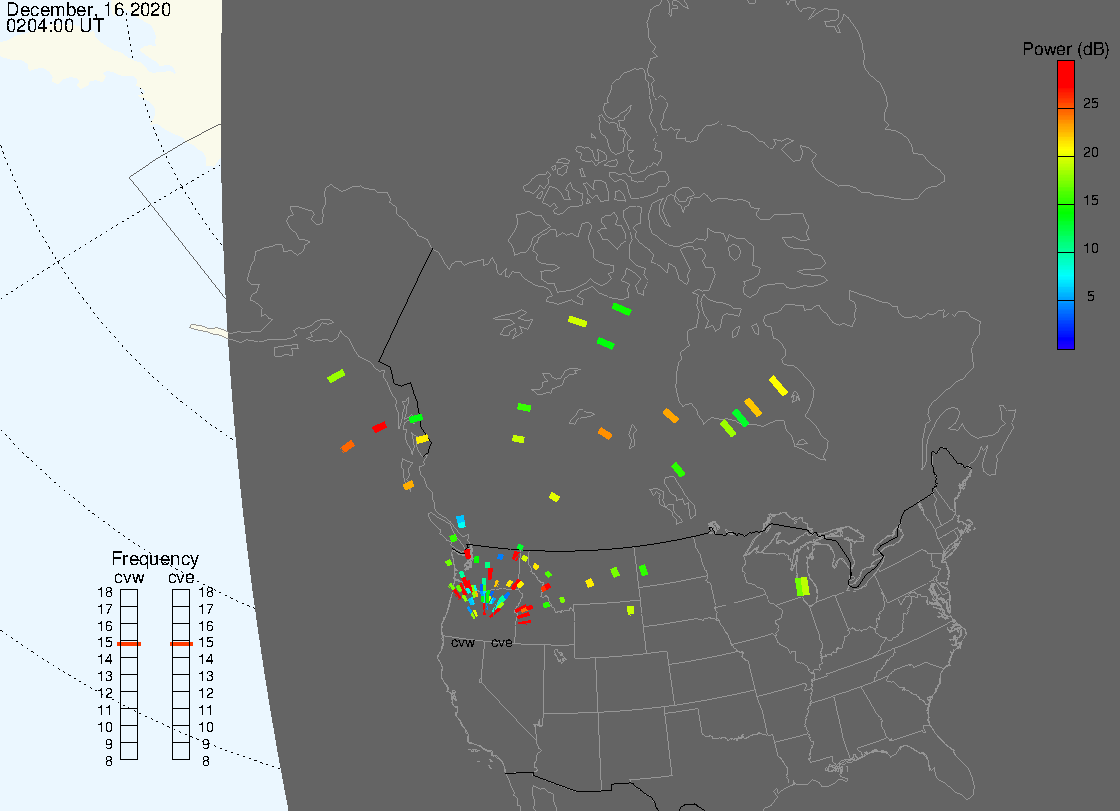Click the 14 label beside the cvw scale
This screenshot has height=811, width=1120.
point(105,660)
